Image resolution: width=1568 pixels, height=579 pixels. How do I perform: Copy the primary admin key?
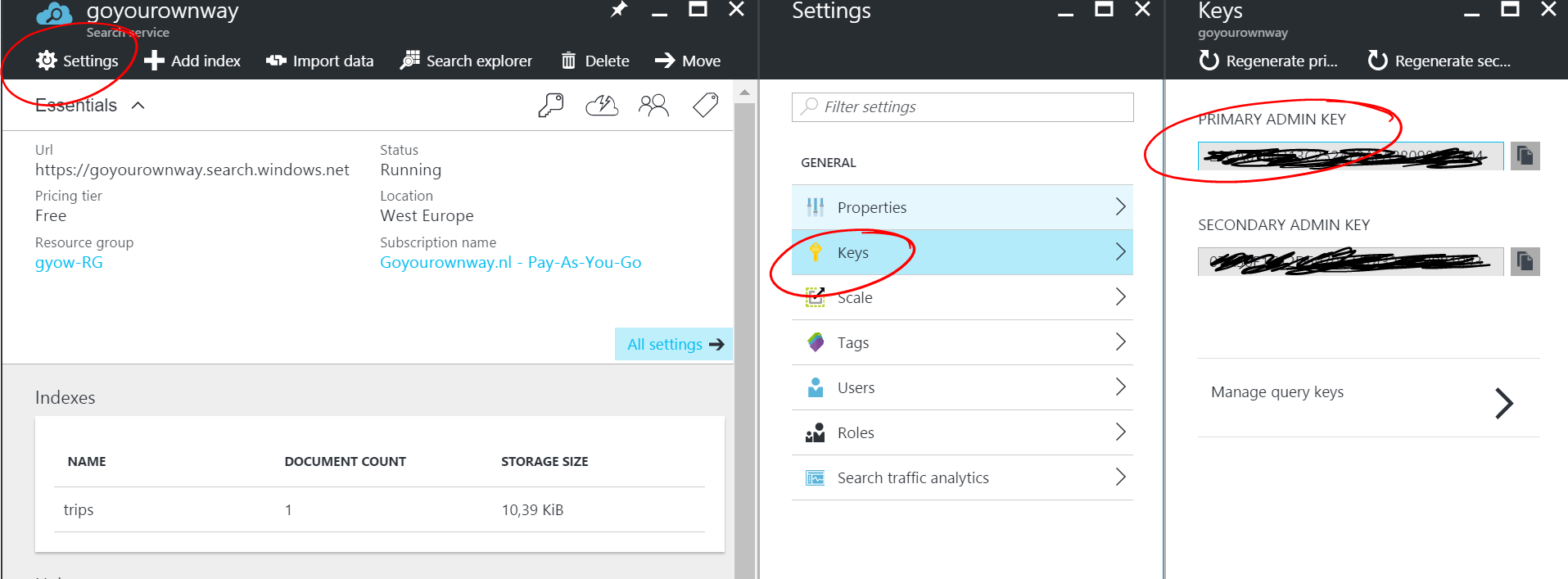[x=1525, y=156]
